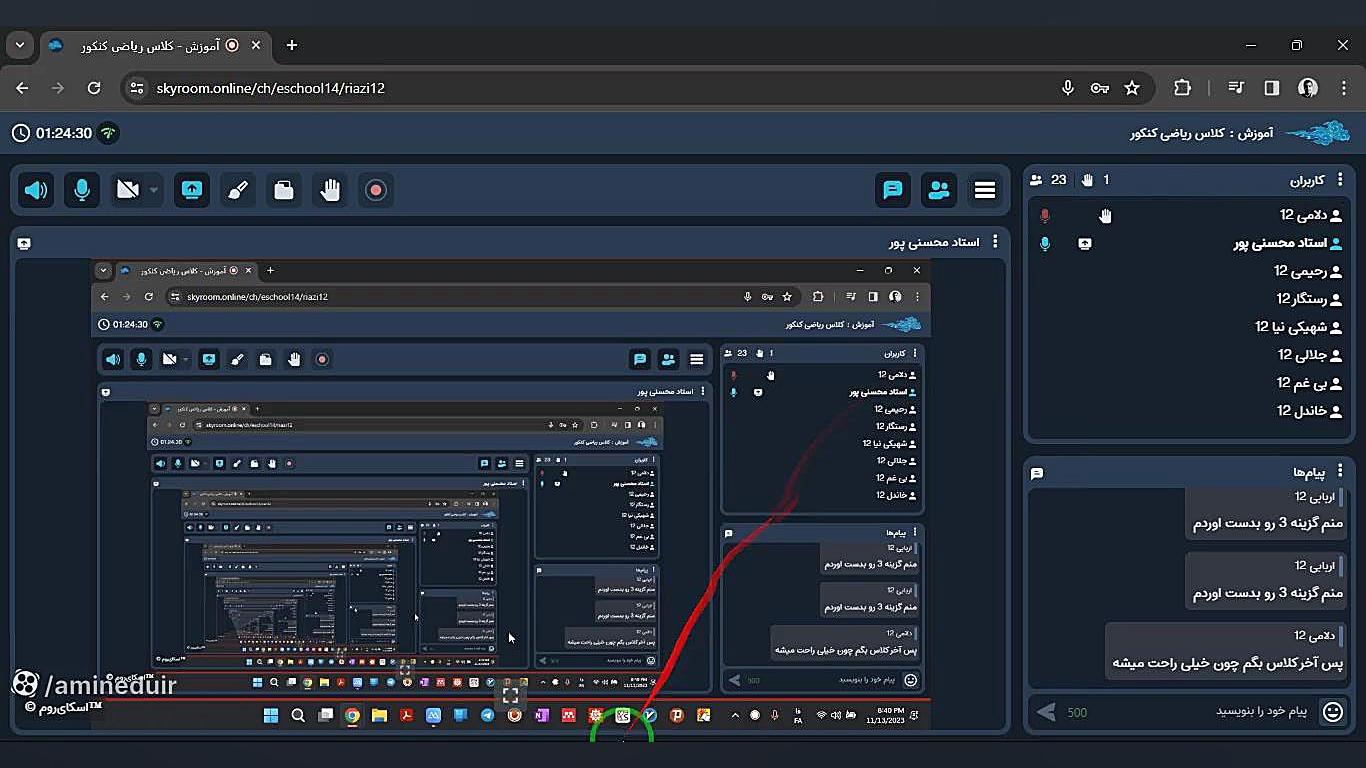Go back in the browser
Viewport: 1366px width, 768px height.
[x=22, y=88]
